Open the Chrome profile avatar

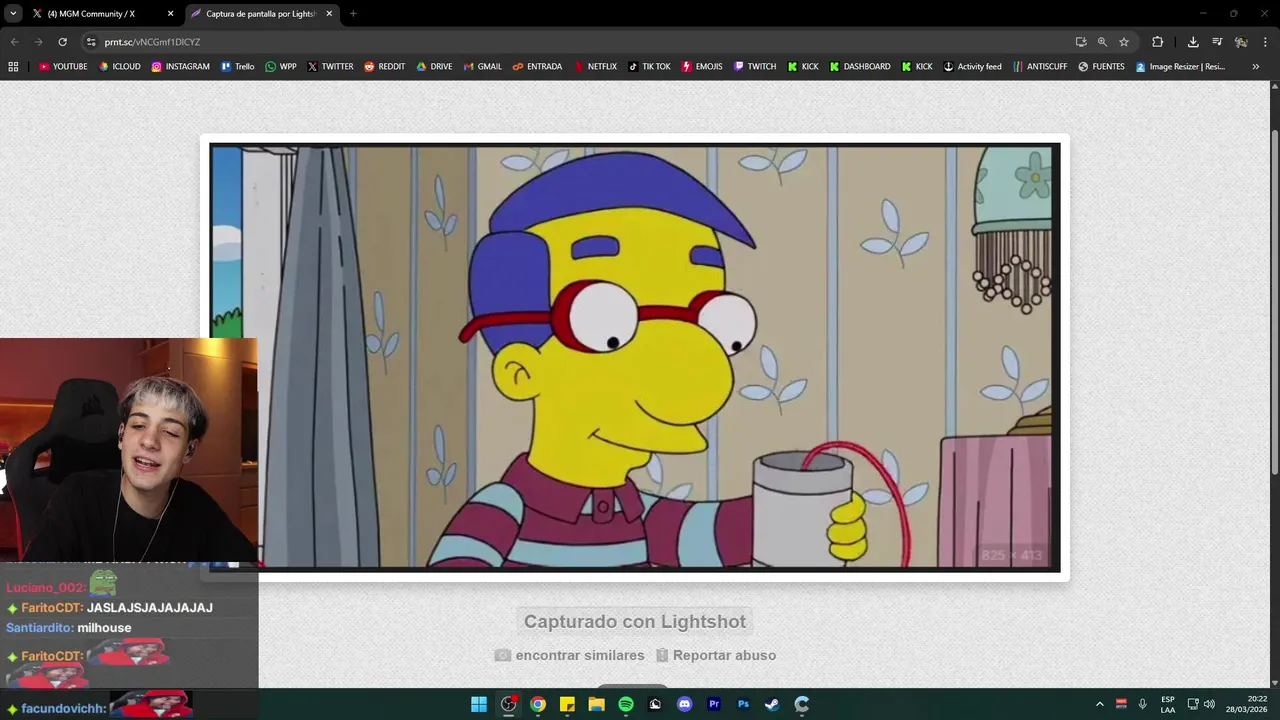pyautogui.click(x=1241, y=42)
